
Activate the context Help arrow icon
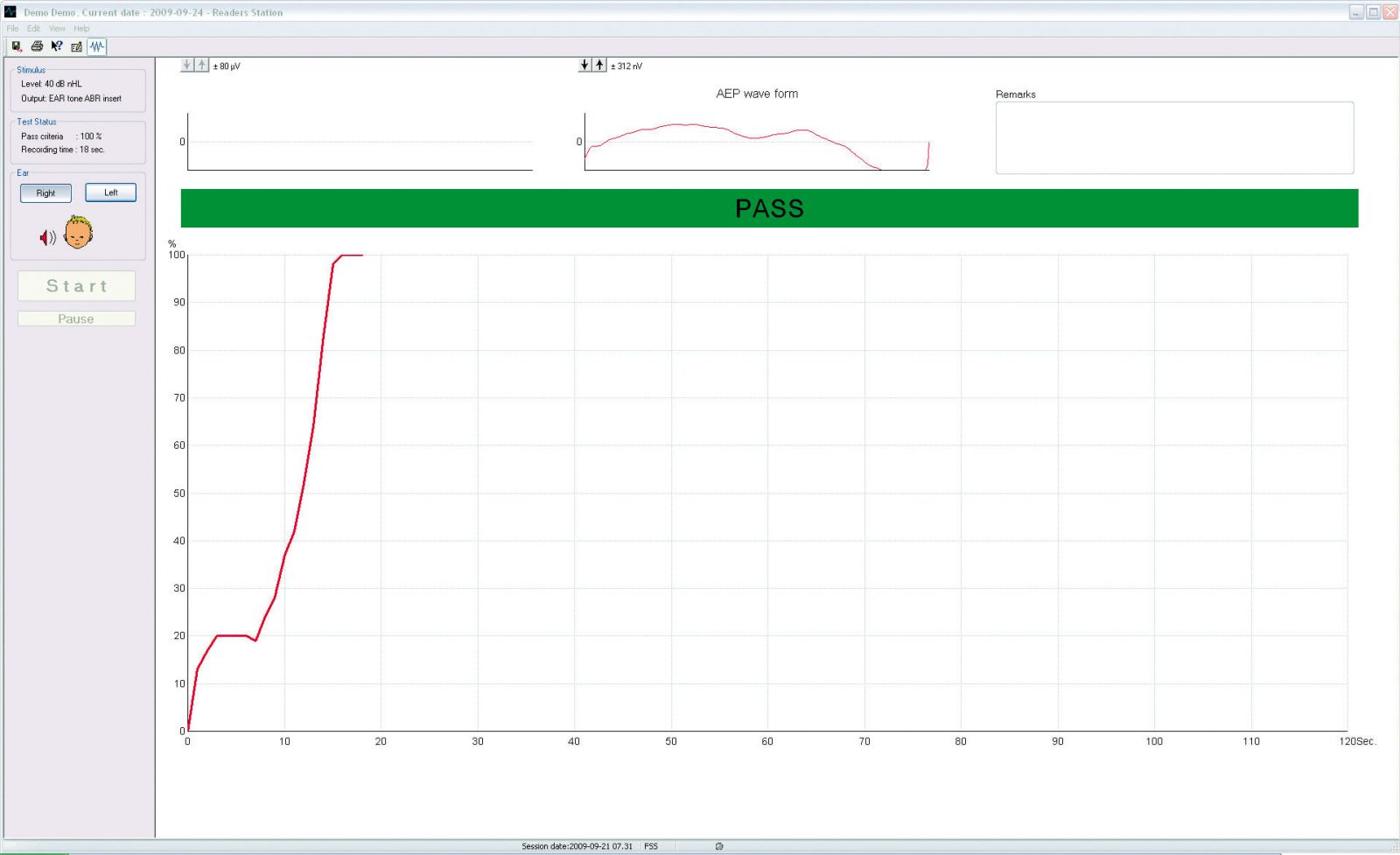click(56, 46)
